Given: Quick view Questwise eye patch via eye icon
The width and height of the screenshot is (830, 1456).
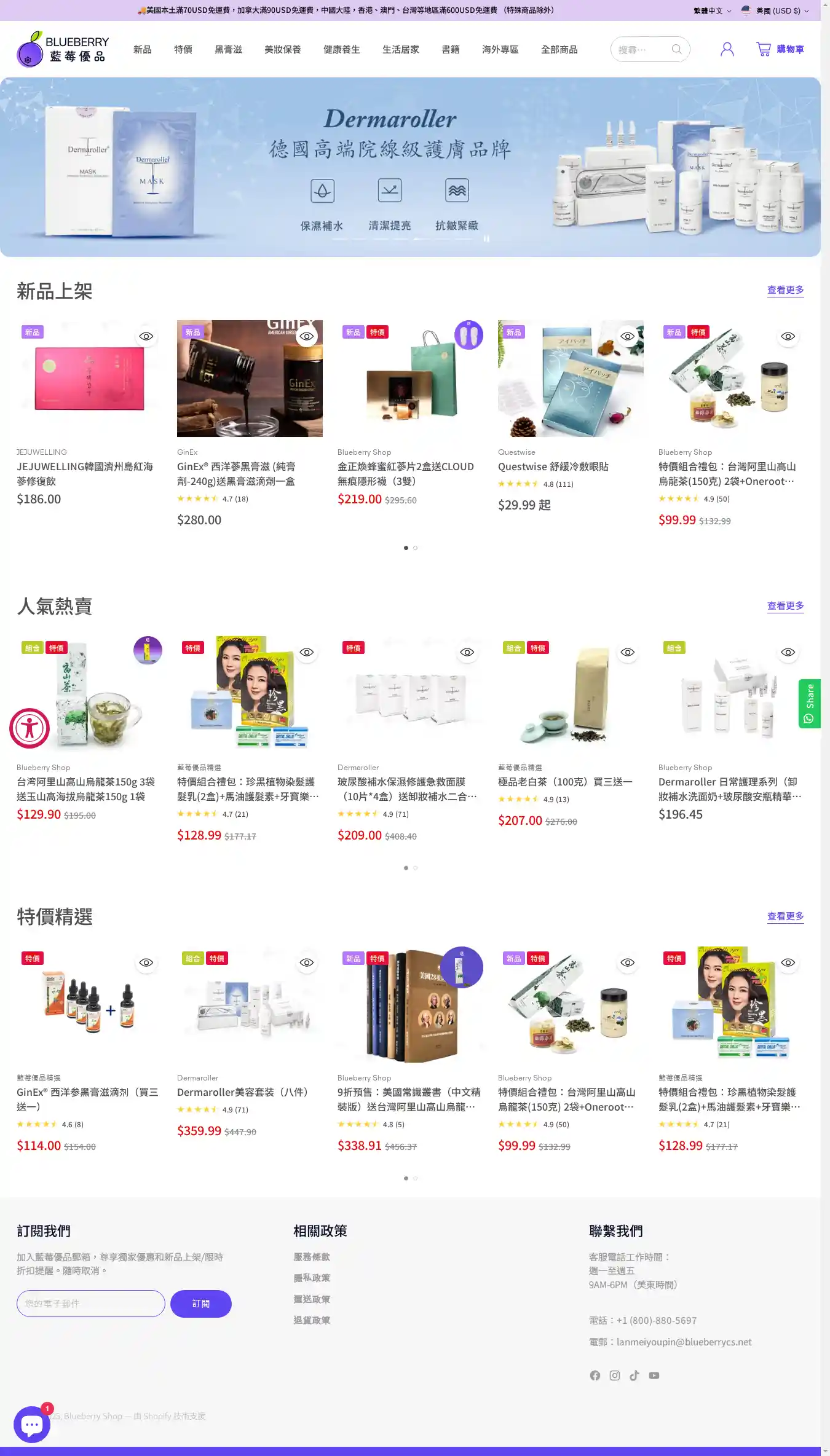Looking at the screenshot, I should [628, 336].
